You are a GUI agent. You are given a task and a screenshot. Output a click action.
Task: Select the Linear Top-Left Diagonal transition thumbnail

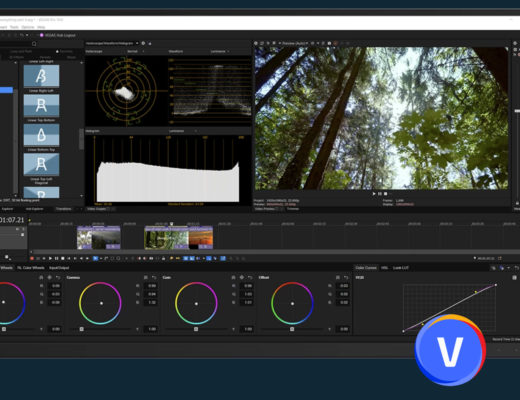pos(41,164)
